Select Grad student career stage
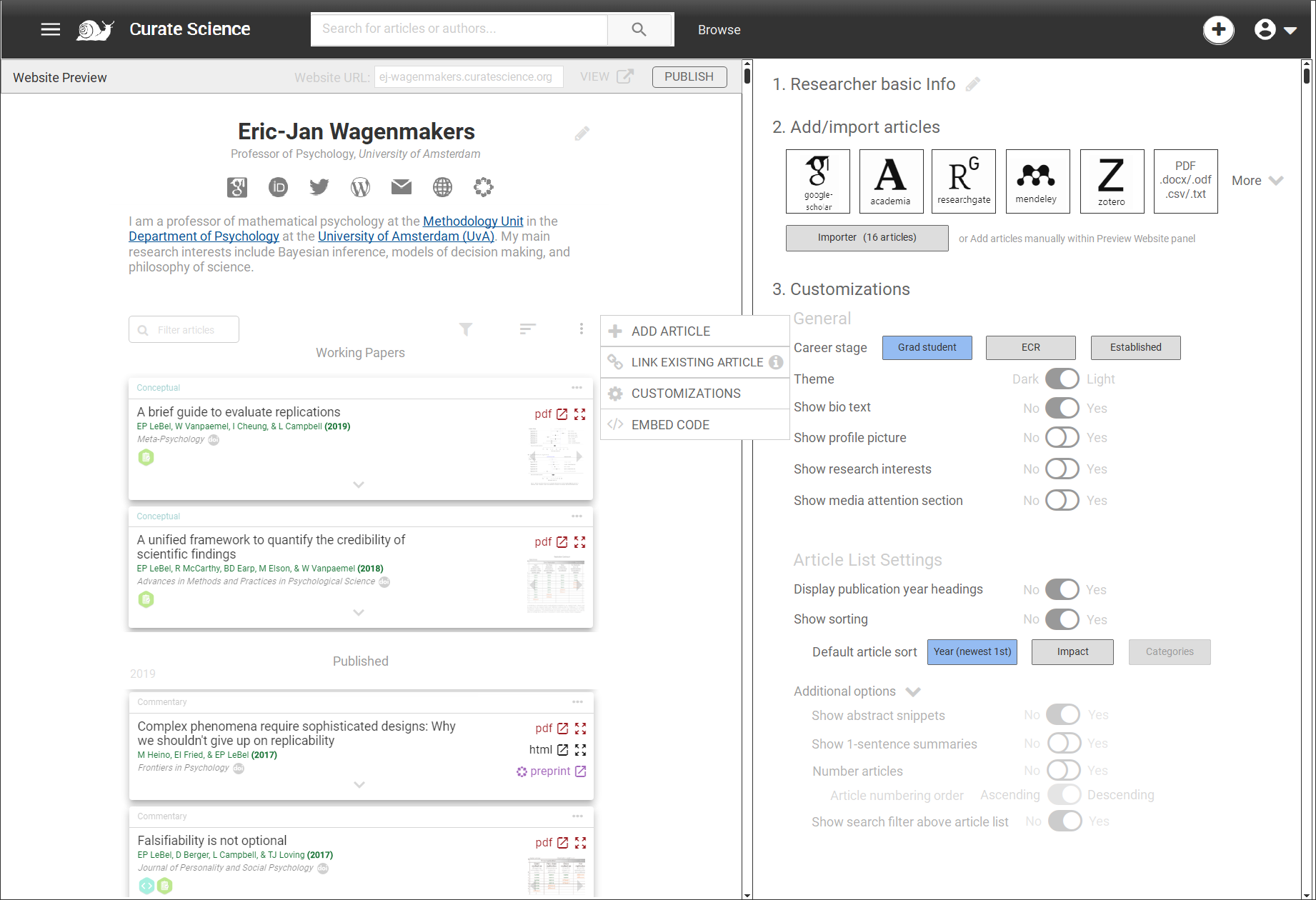Image resolution: width=1316 pixels, height=900 pixels. pos(927,347)
